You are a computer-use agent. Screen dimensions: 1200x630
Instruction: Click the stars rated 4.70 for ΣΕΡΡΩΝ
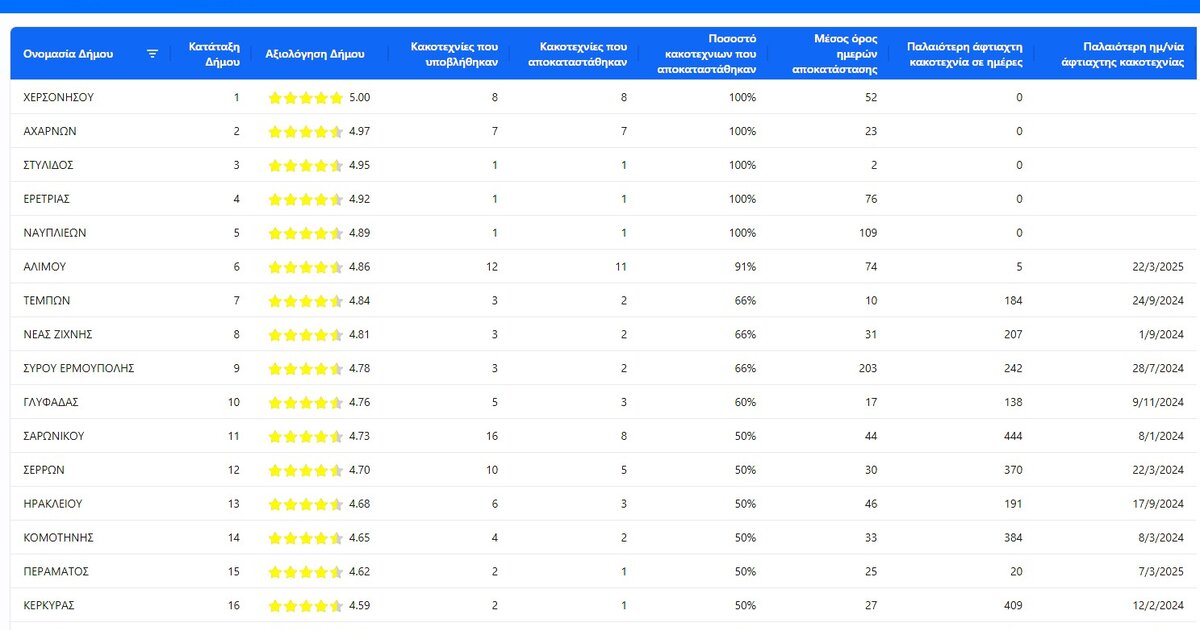(x=305, y=470)
